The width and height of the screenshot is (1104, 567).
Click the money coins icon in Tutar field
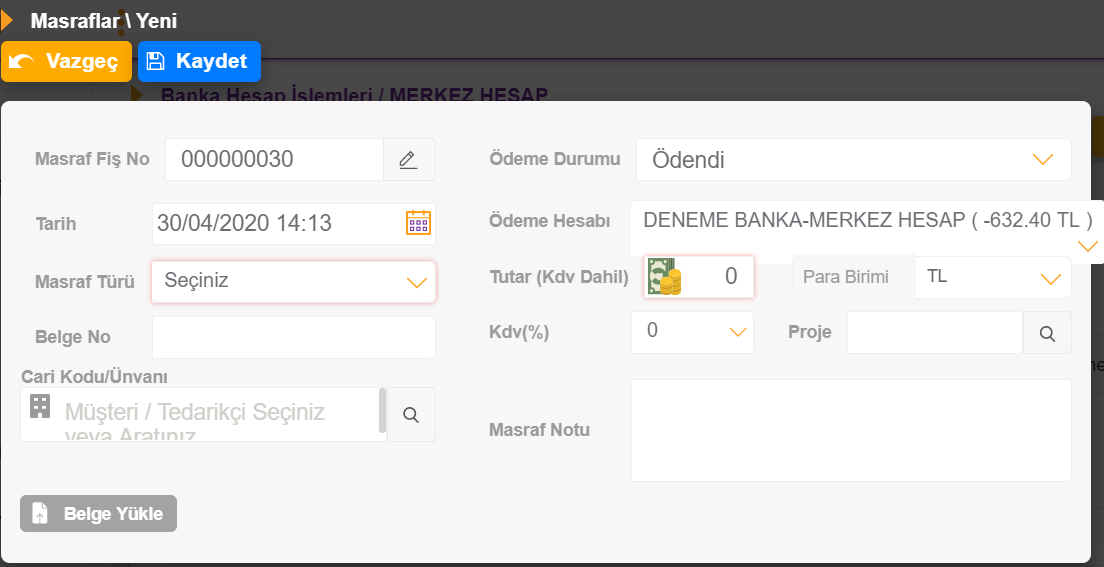pyautogui.click(x=664, y=277)
